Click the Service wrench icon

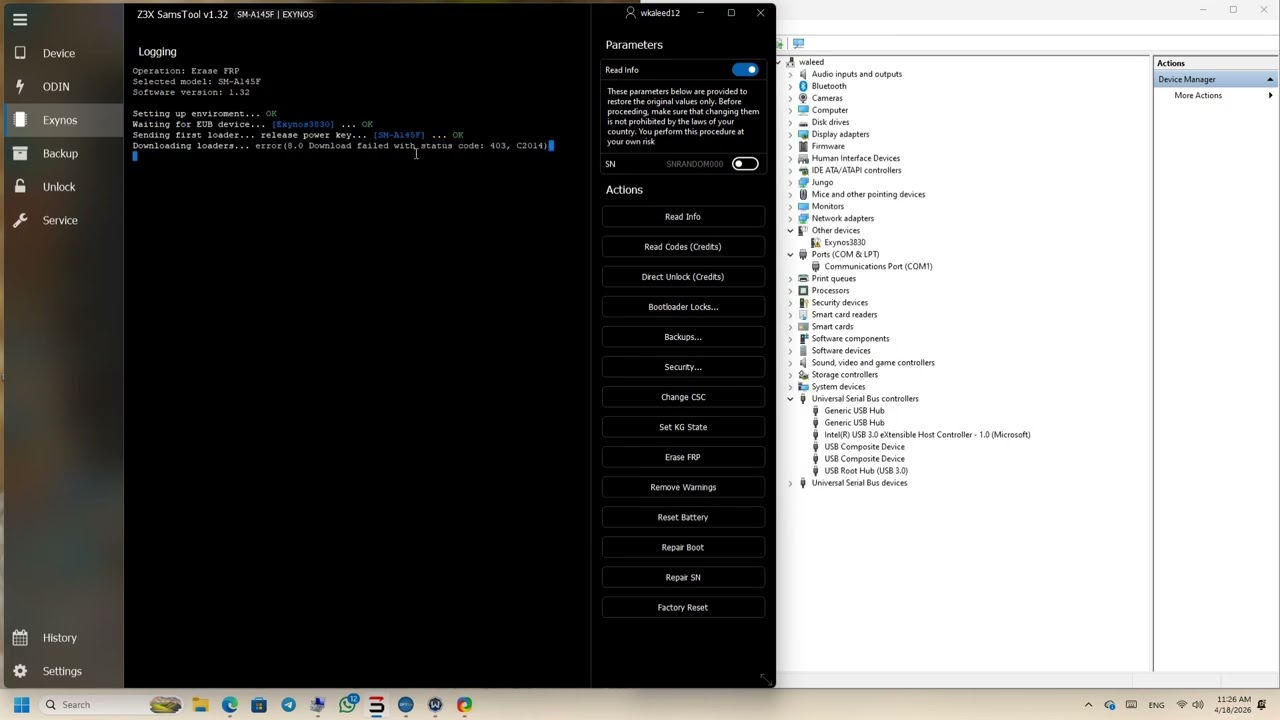(20, 220)
